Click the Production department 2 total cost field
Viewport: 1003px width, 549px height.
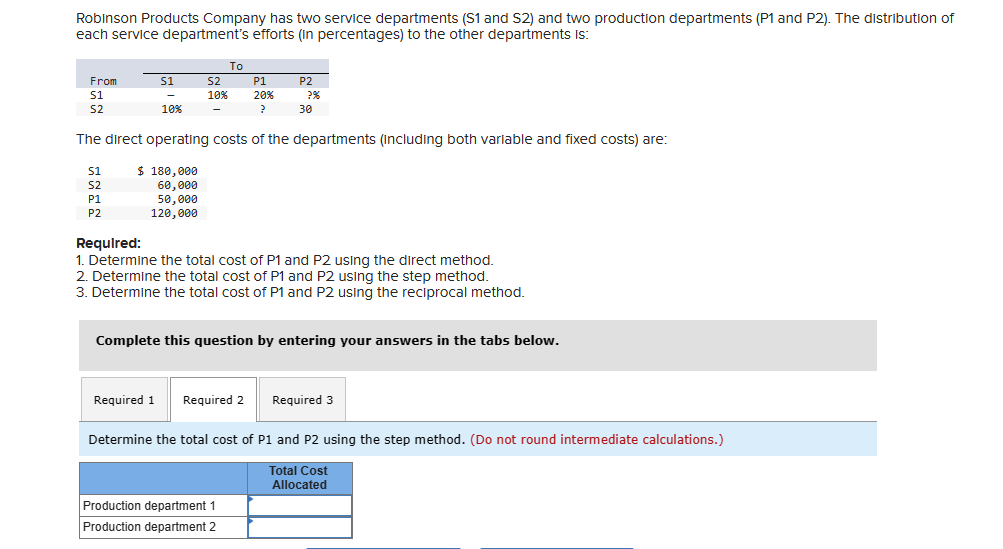coord(300,527)
